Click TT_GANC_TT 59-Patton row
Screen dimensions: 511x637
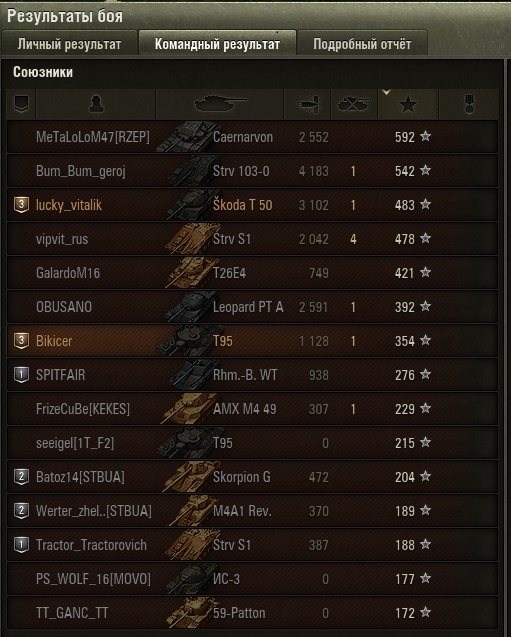point(252,613)
